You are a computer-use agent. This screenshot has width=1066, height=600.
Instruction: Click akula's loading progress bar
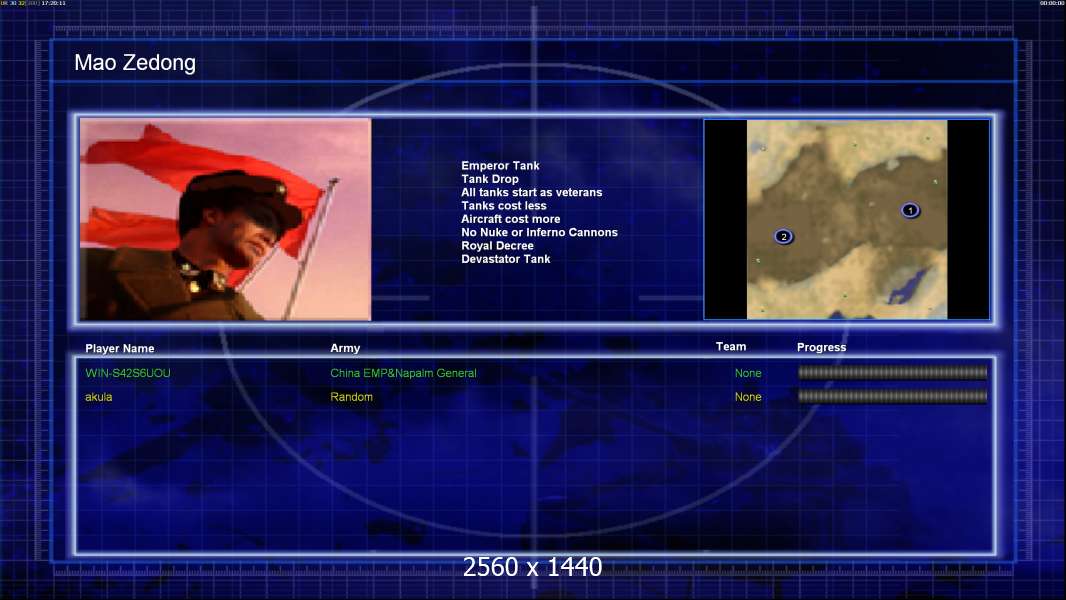click(x=892, y=397)
